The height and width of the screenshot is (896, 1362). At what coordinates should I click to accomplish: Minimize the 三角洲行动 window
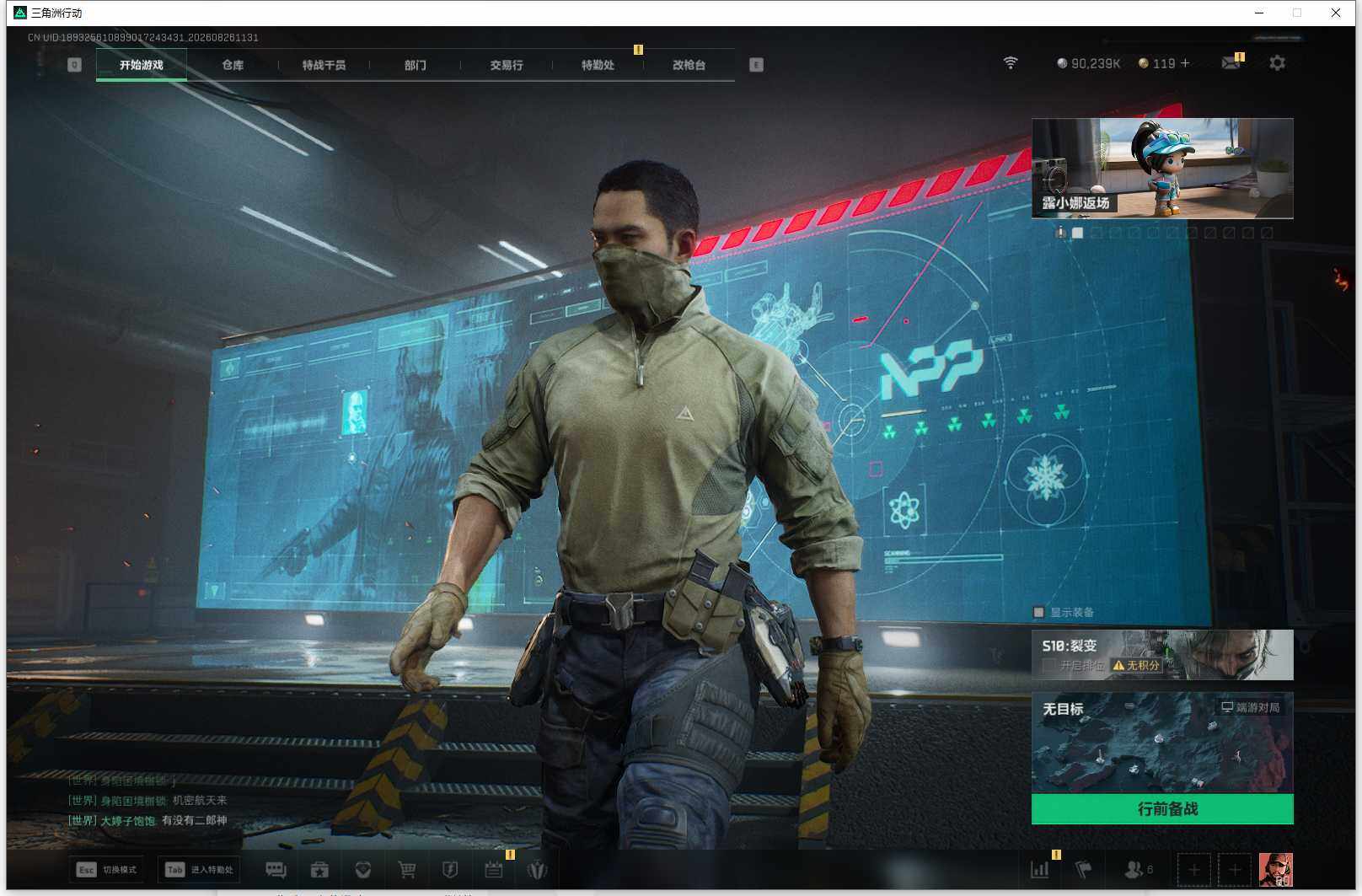click(x=1259, y=13)
